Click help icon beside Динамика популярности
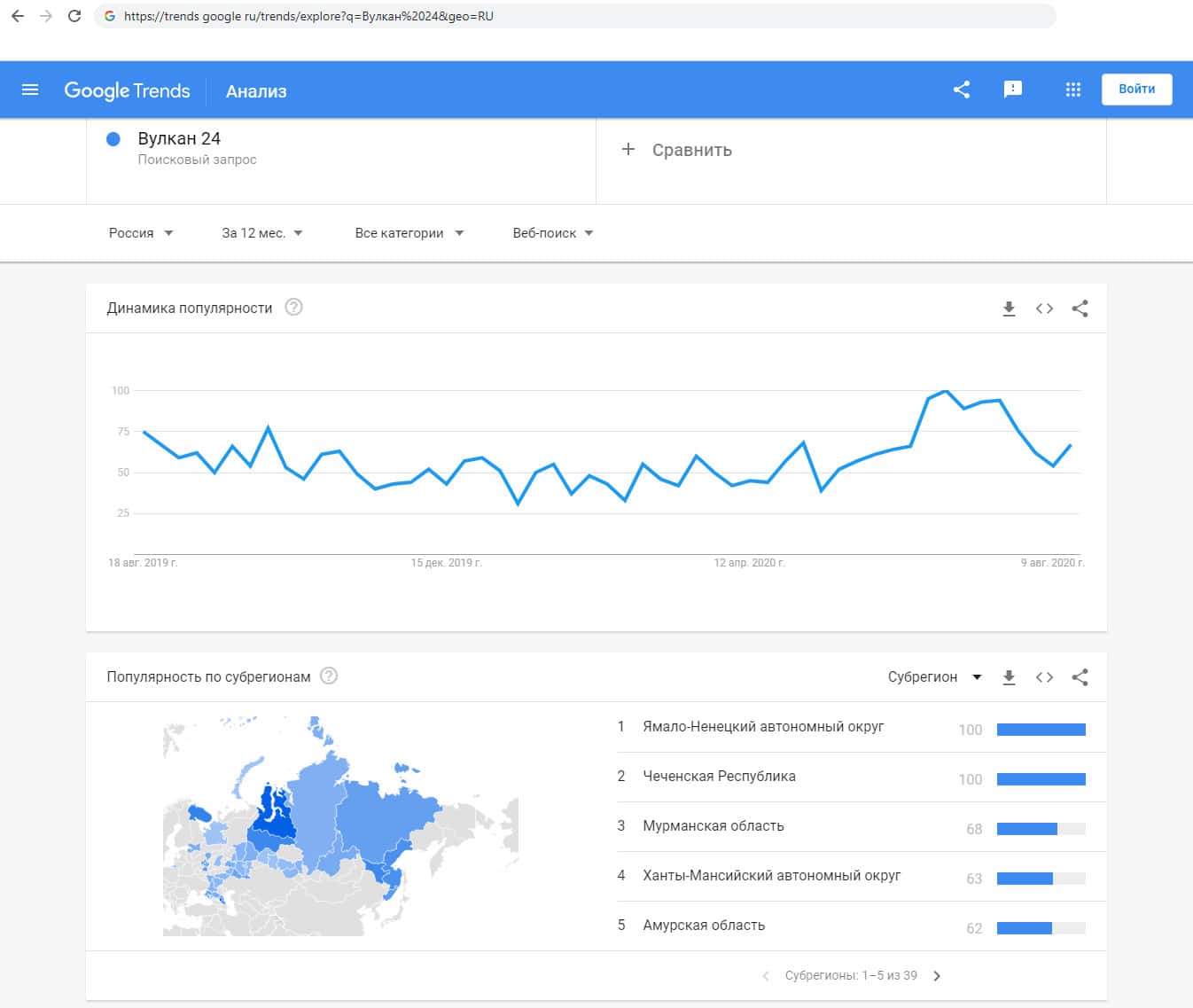The height and width of the screenshot is (1008, 1193). click(x=293, y=308)
